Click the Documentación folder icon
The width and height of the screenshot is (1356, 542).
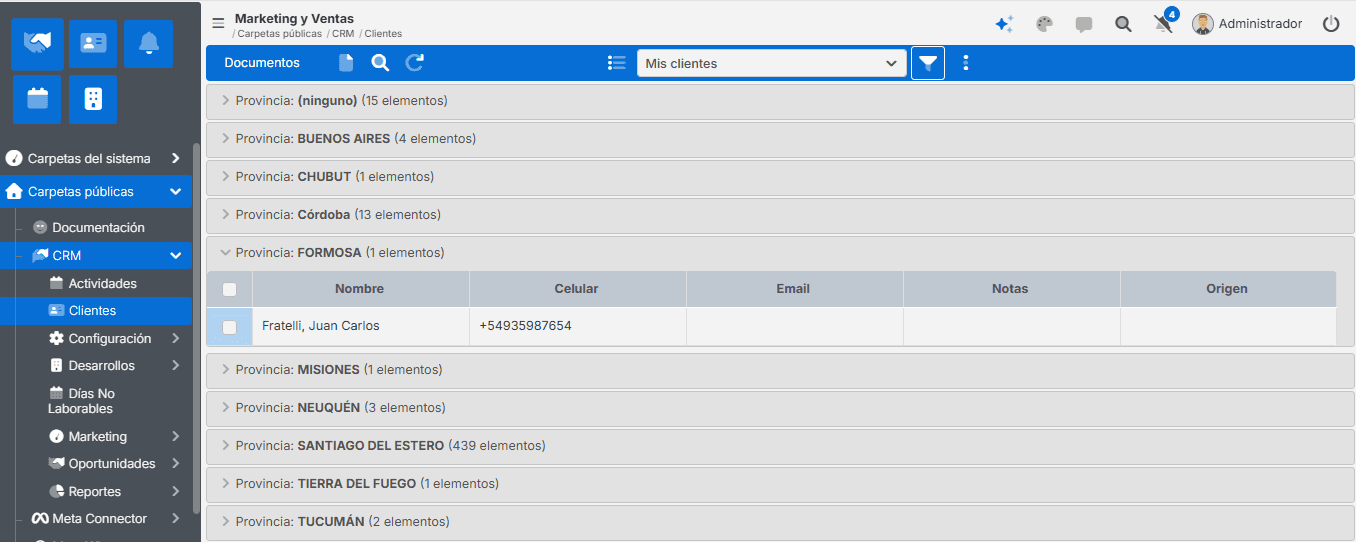click(40, 228)
